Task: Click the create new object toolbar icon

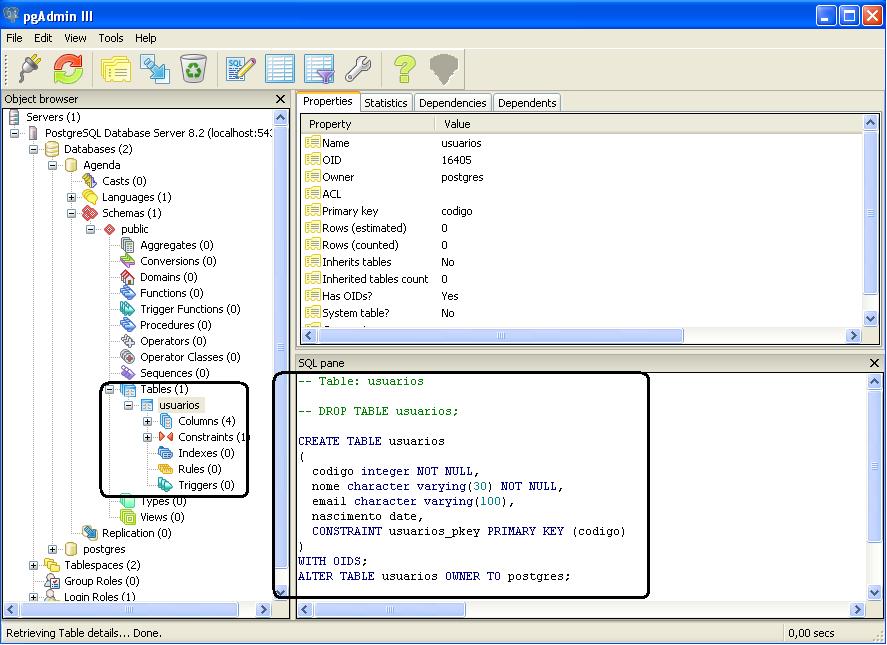Action: 154,69
